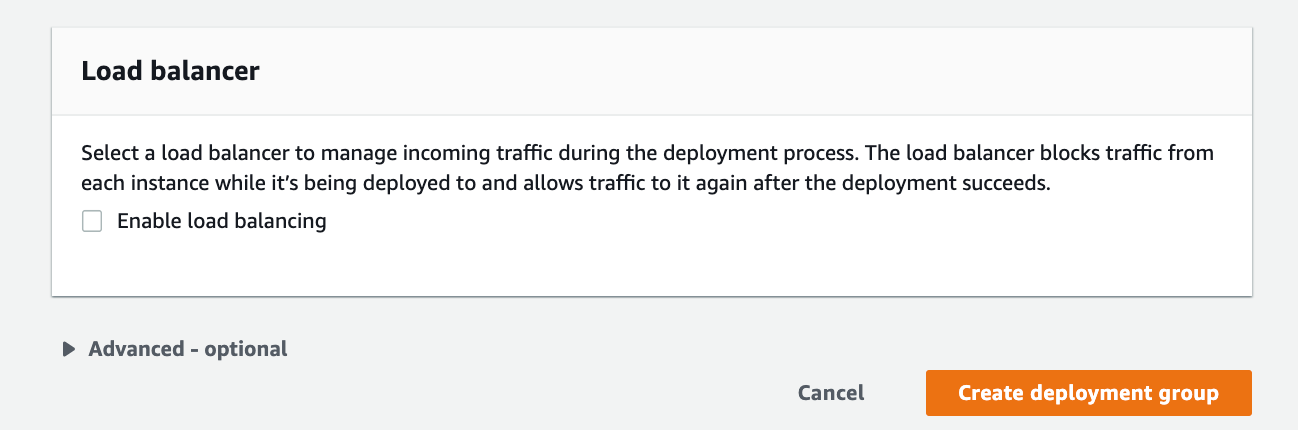Expand the Advanced - optional section
This screenshot has height=430, width=1298.
tap(176, 349)
